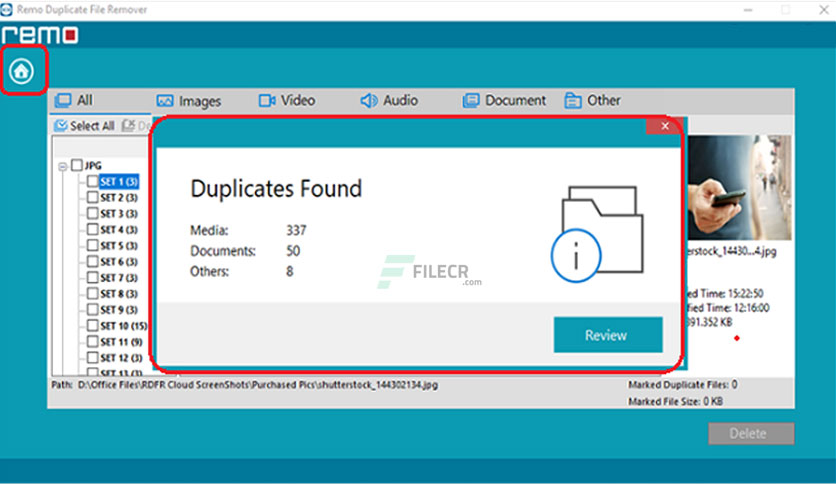
Task: Click the Documents: 50 count text
Action: coord(245,251)
